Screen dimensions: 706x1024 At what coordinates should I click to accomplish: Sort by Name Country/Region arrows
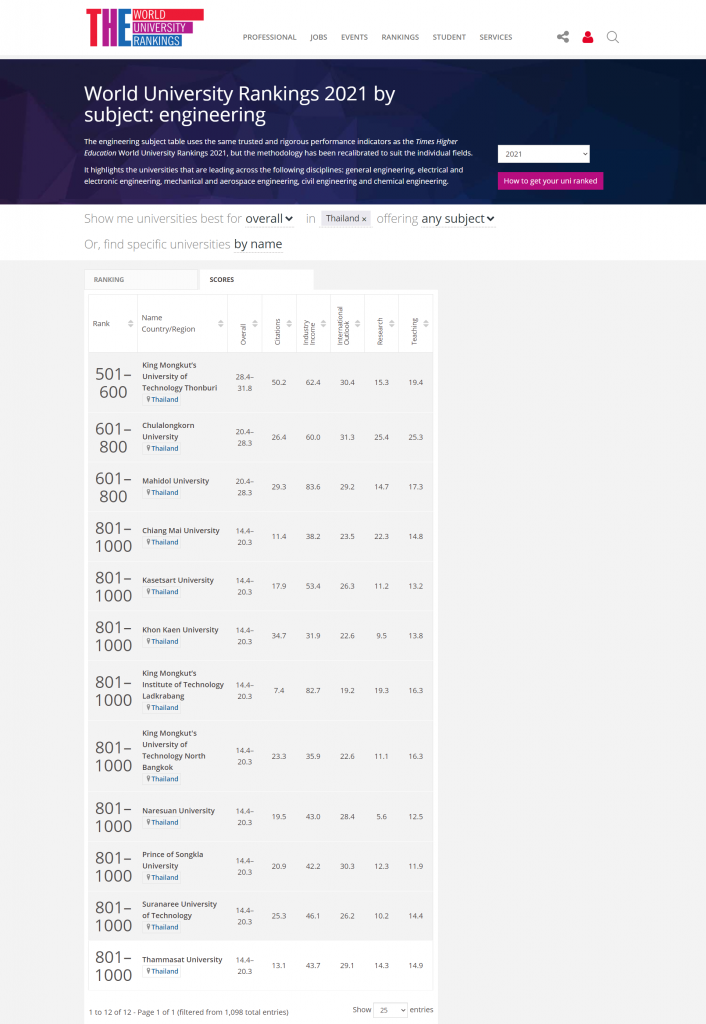pyautogui.click(x=221, y=324)
